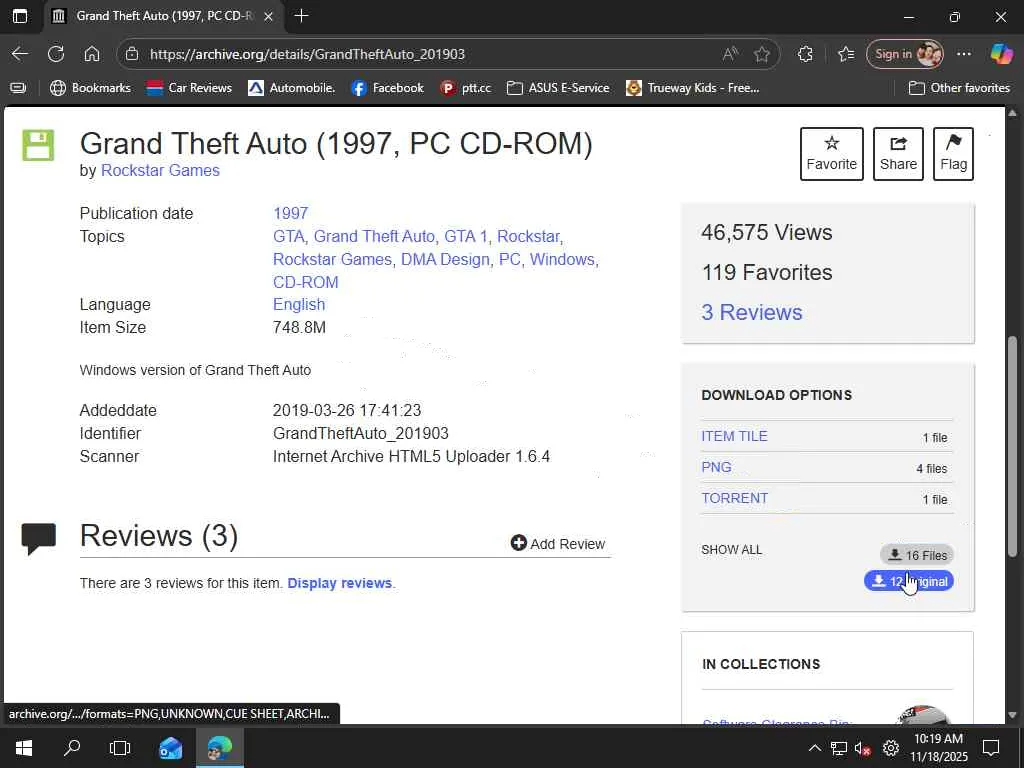Expand ITEM TILE download option
The image size is (1024, 768).
[734, 436]
